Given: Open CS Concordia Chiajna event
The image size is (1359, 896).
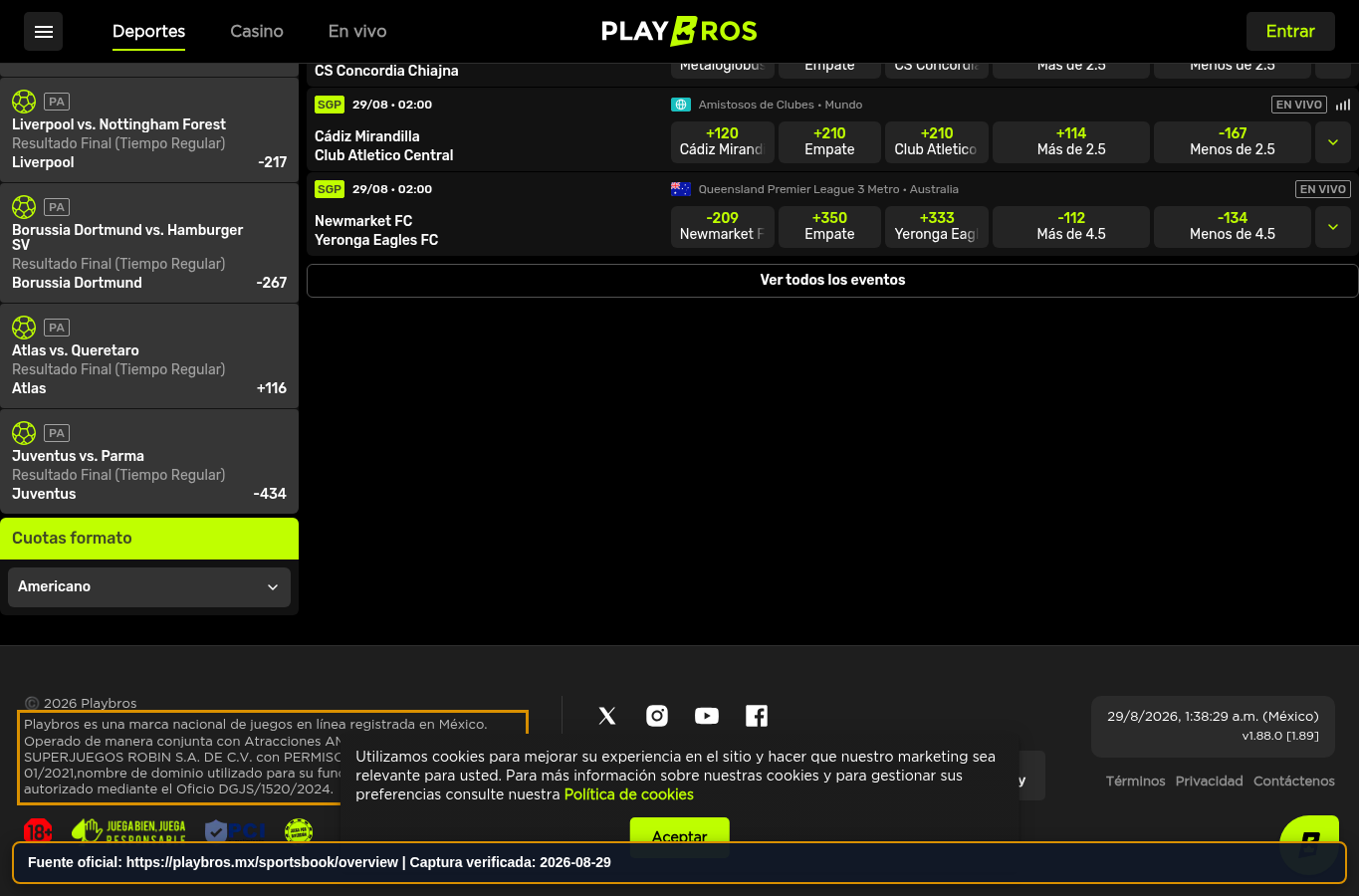Looking at the screenshot, I should (x=386, y=71).
